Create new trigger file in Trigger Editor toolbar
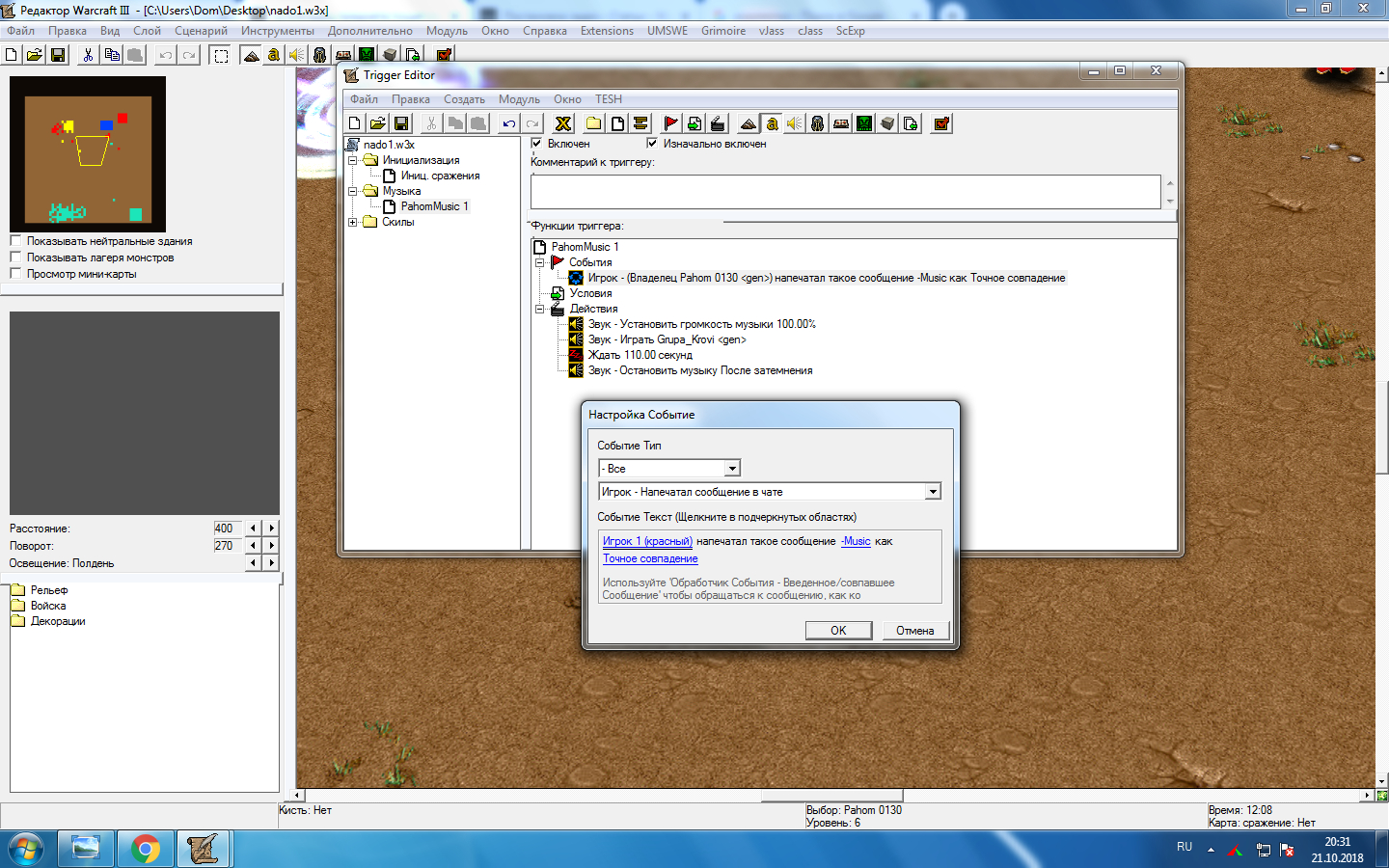 [355, 123]
